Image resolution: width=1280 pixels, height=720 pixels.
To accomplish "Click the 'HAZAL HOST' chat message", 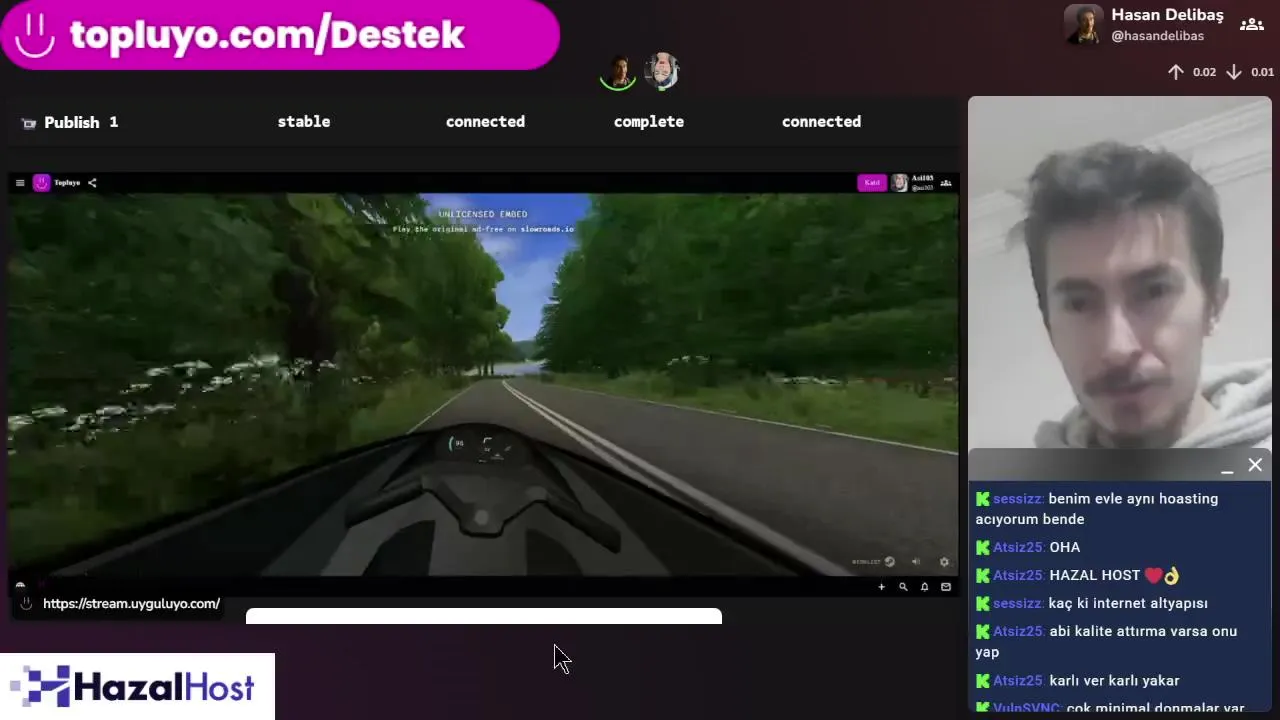I will tap(1078, 575).
